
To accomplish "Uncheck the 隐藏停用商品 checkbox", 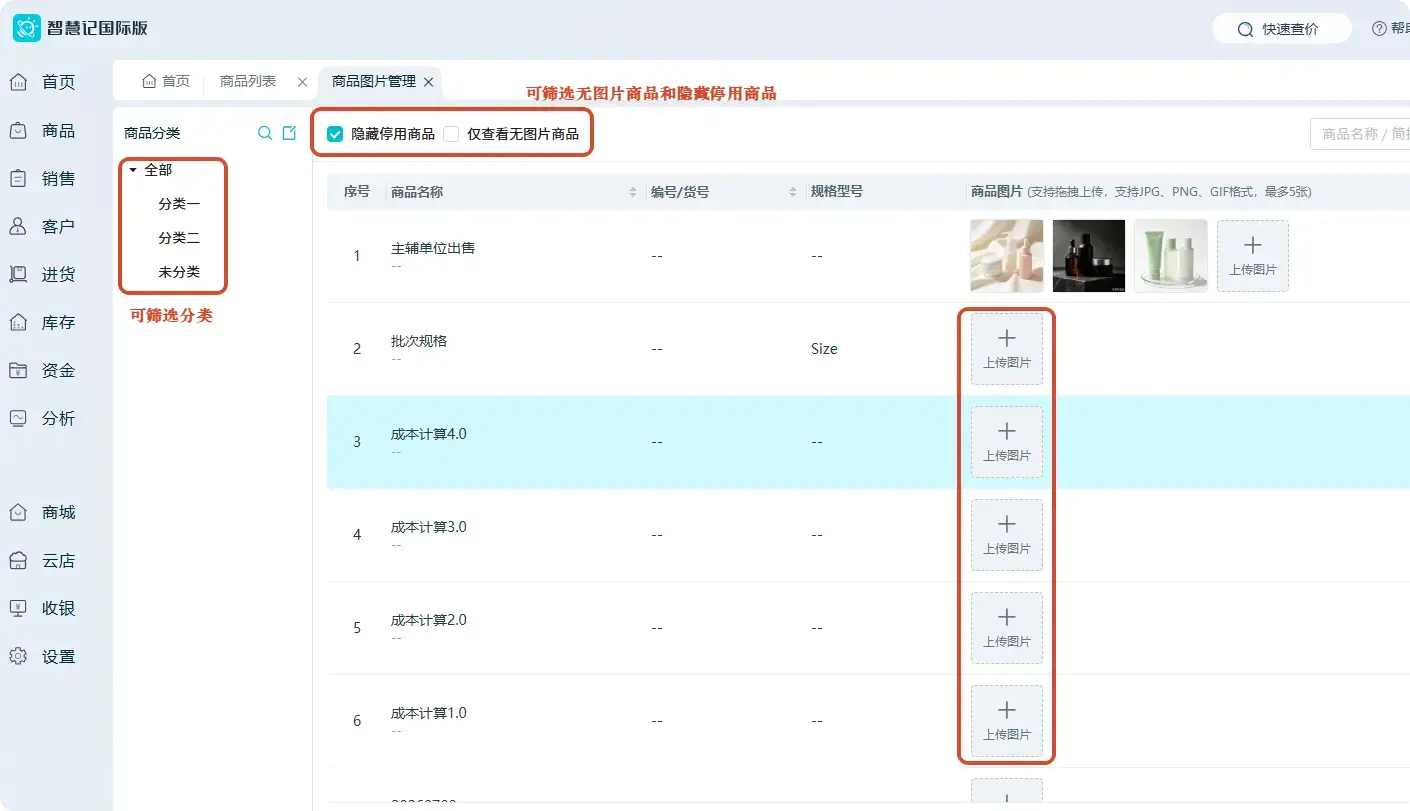I will [x=335, y=134].
